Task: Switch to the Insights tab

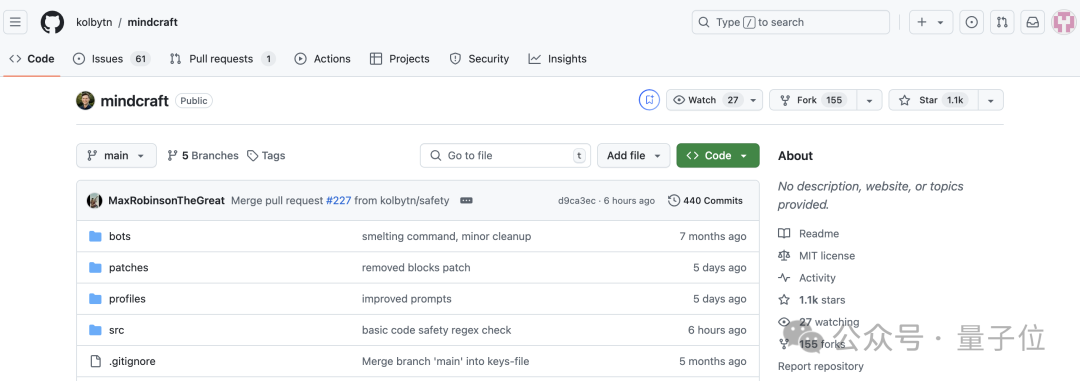Action: tap(557, 59)
